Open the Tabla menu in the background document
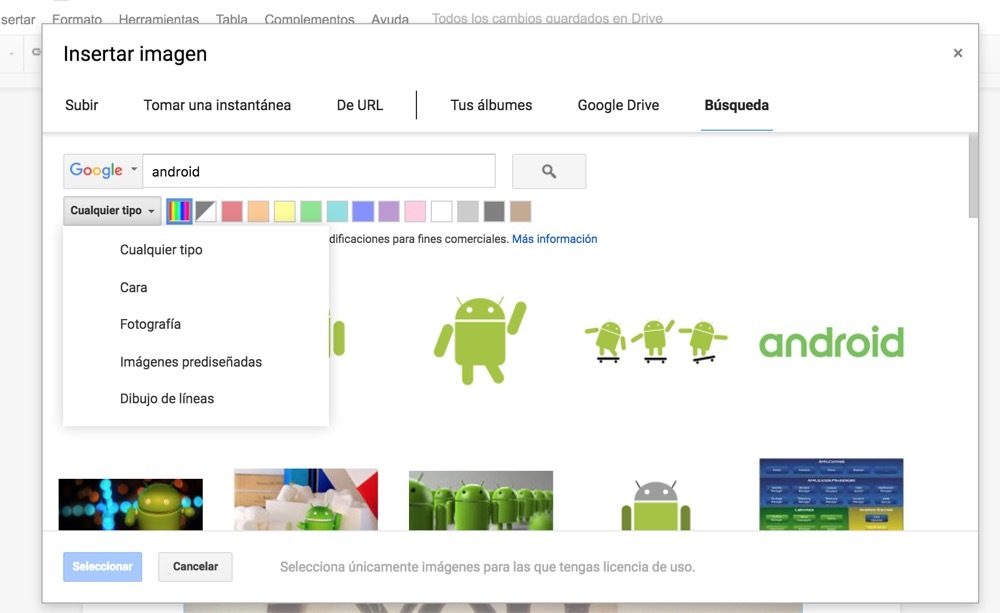 click(x=232, y=19)
